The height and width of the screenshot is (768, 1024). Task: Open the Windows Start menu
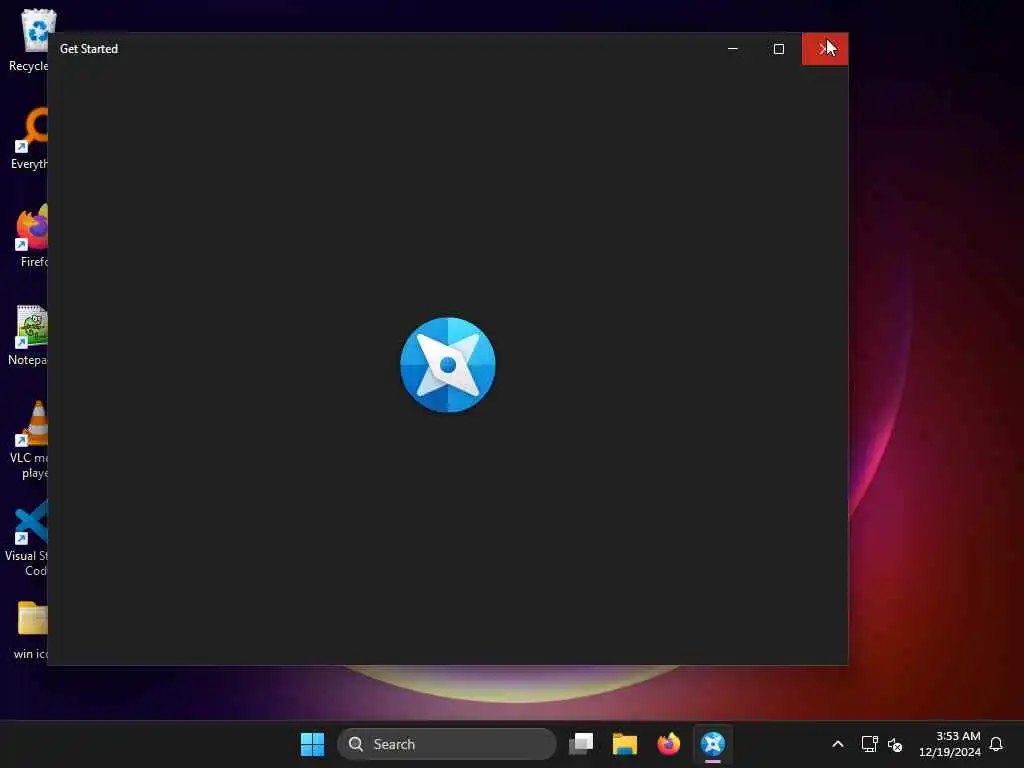tap(312, 744)
